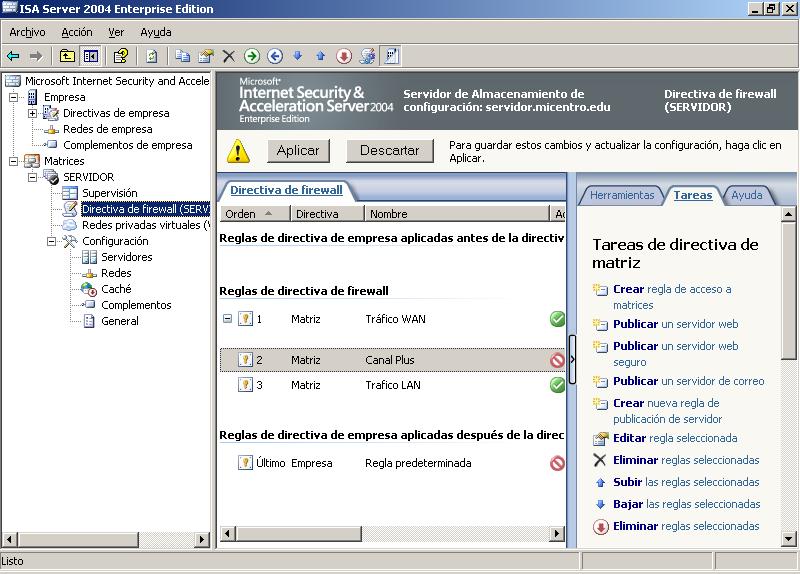Open Supervisión node in the tree

109,193
